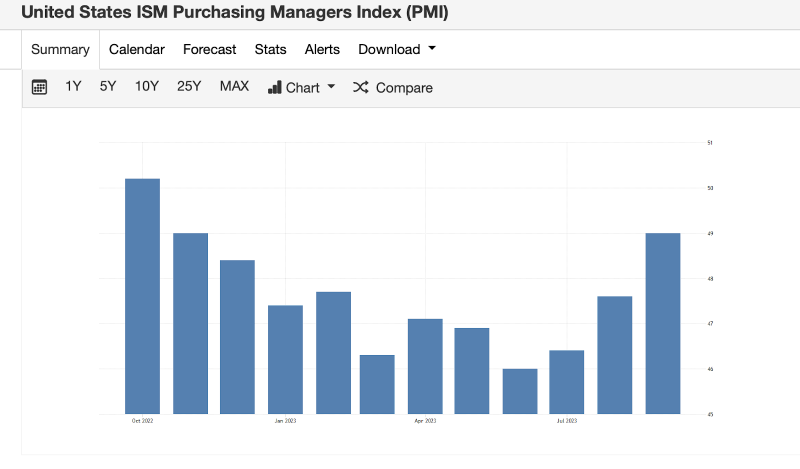
Task: Select the 5Y time range
Action: coord(108,86)
